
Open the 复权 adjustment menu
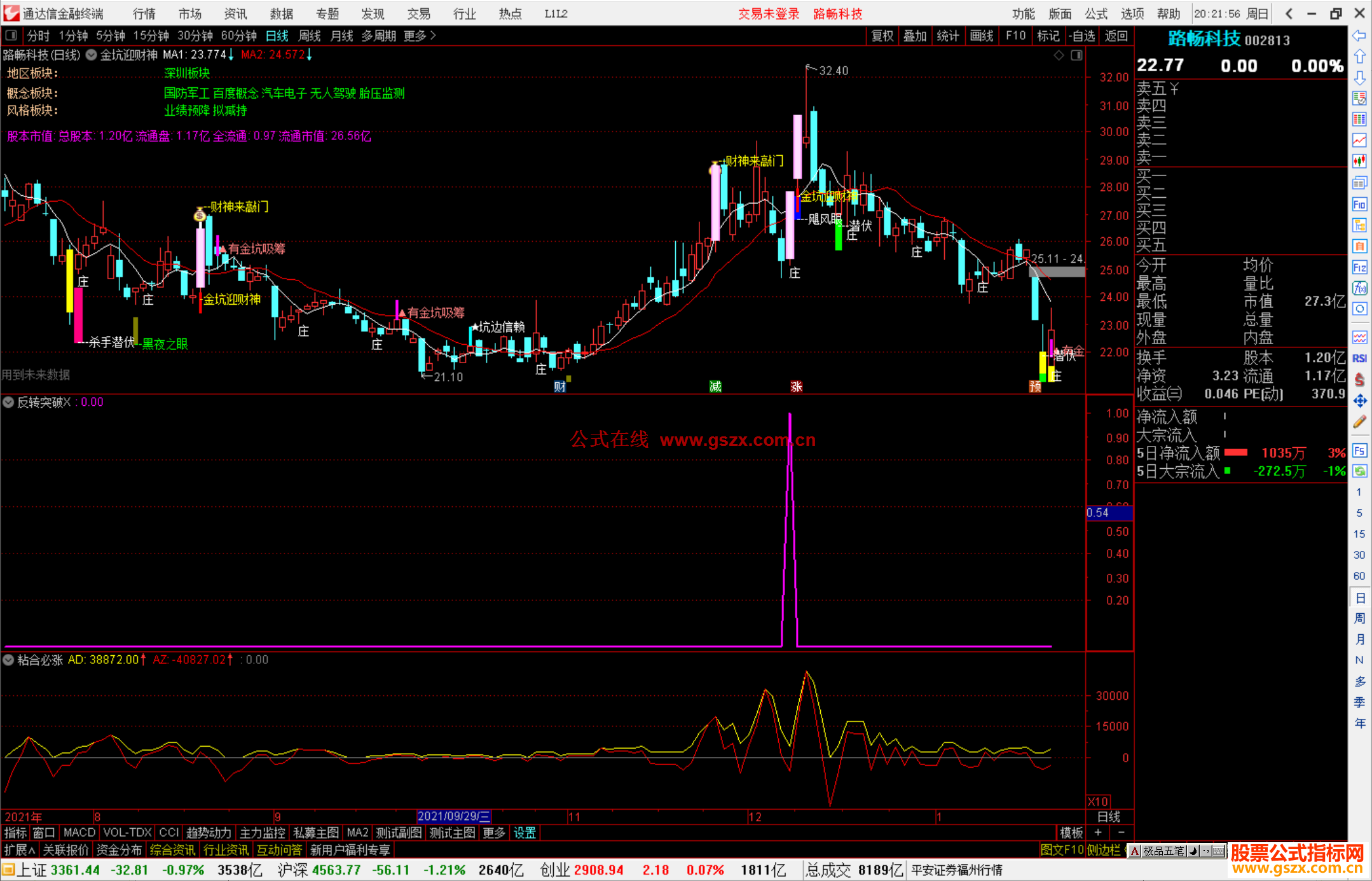click(882, 36)
